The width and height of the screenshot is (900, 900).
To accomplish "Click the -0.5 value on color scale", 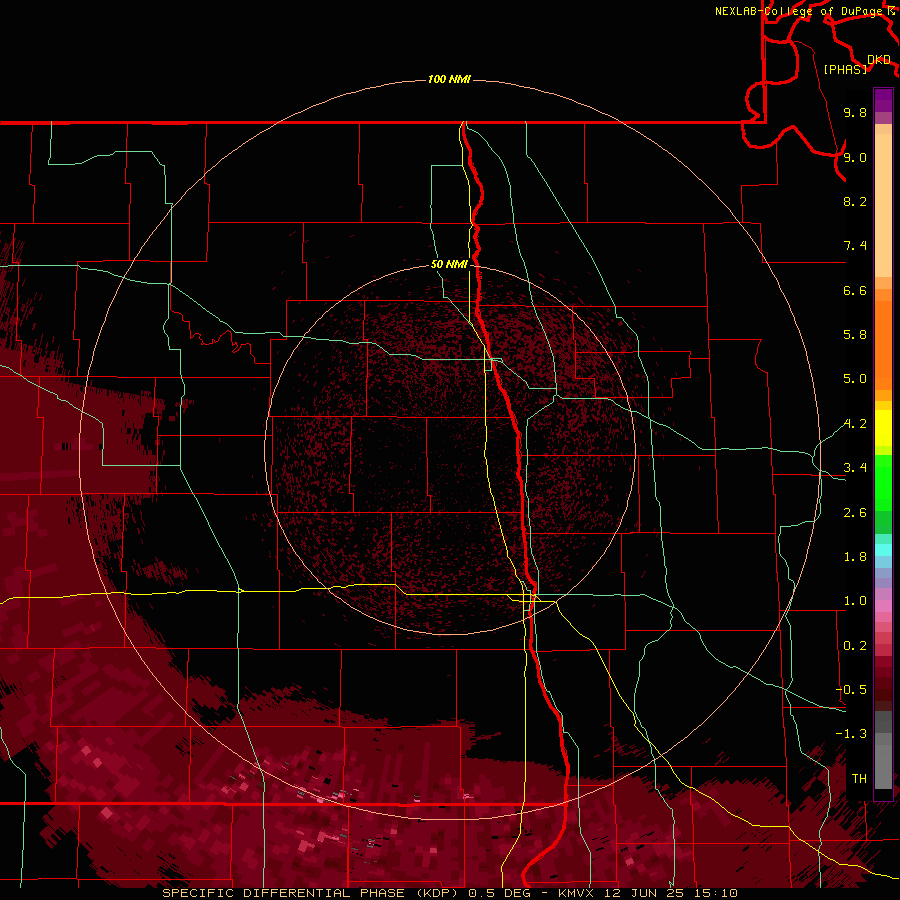I will pyautogui.click(x=851, y=690).
